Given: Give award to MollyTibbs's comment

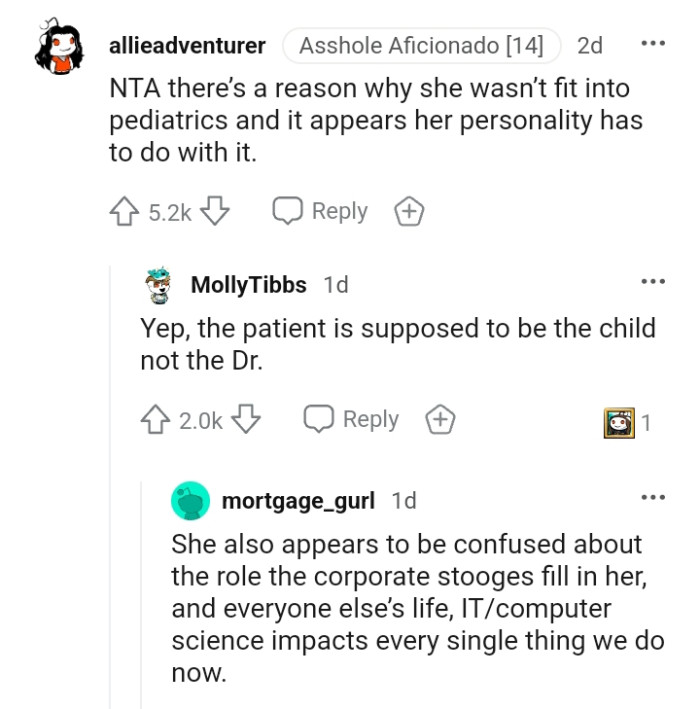Looking at the screenshot, I should (x=439, y=420).
